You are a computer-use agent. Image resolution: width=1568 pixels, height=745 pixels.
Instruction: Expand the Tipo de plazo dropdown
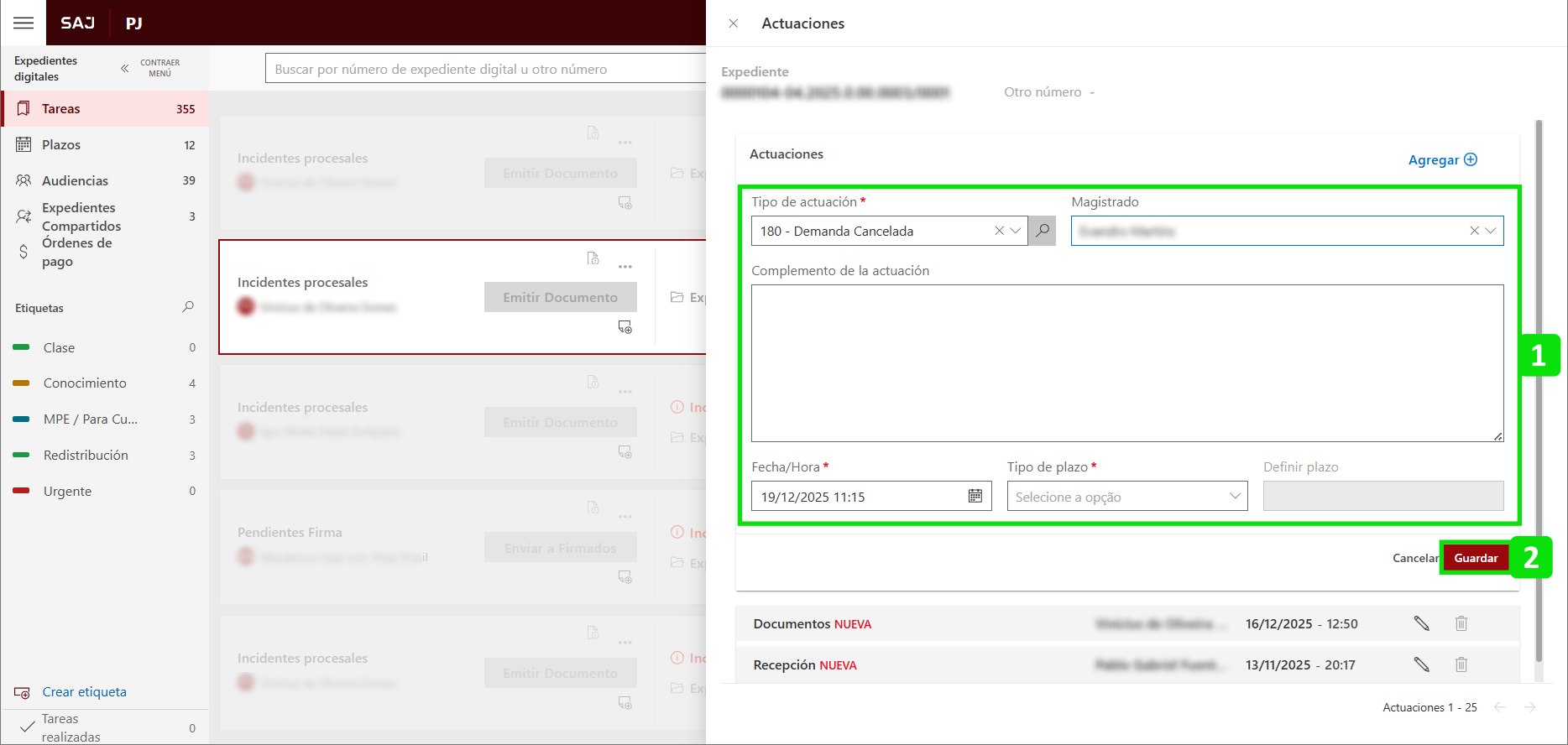tap(1234, 497)
